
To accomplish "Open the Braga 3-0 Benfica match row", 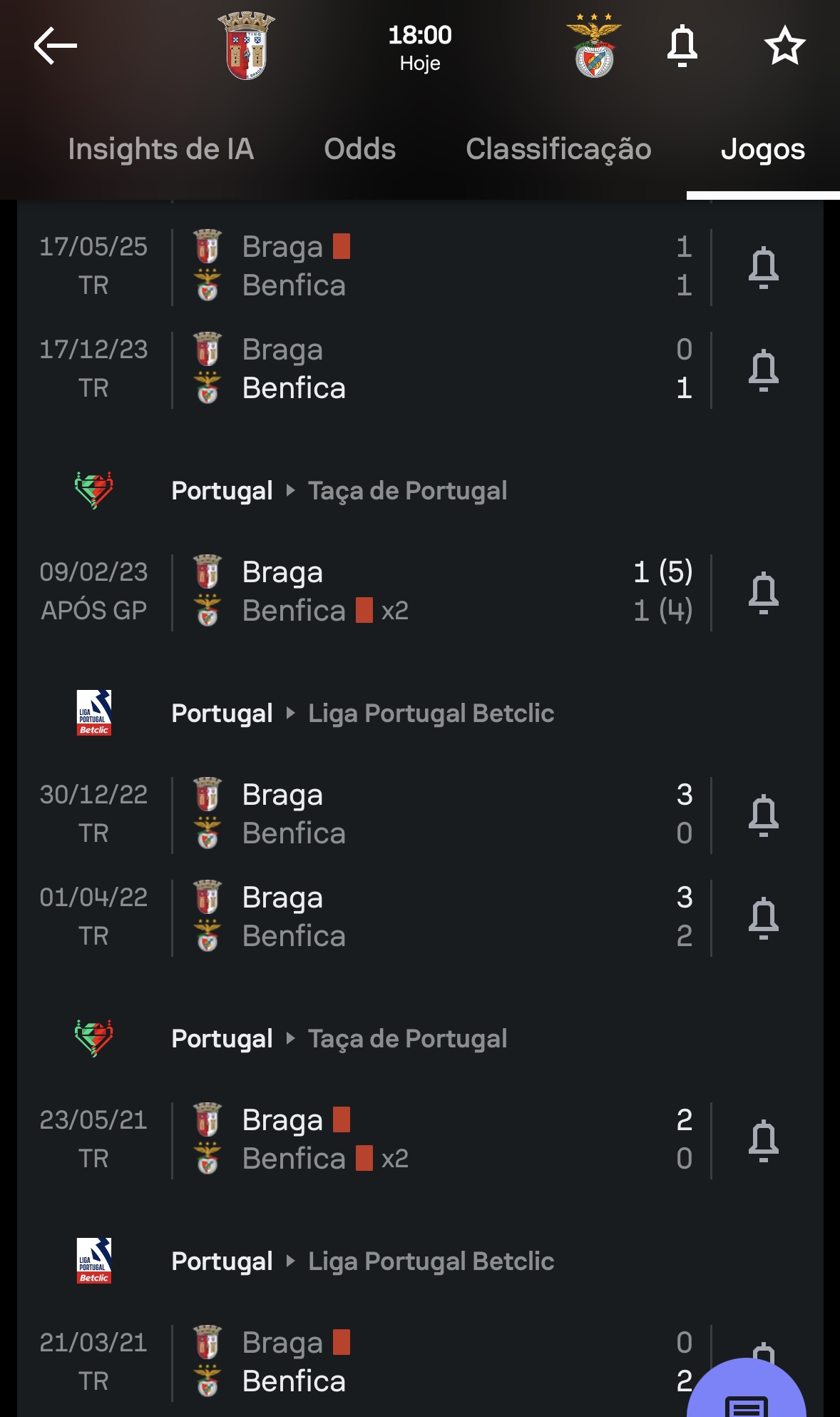I will (x=428, y=814).
